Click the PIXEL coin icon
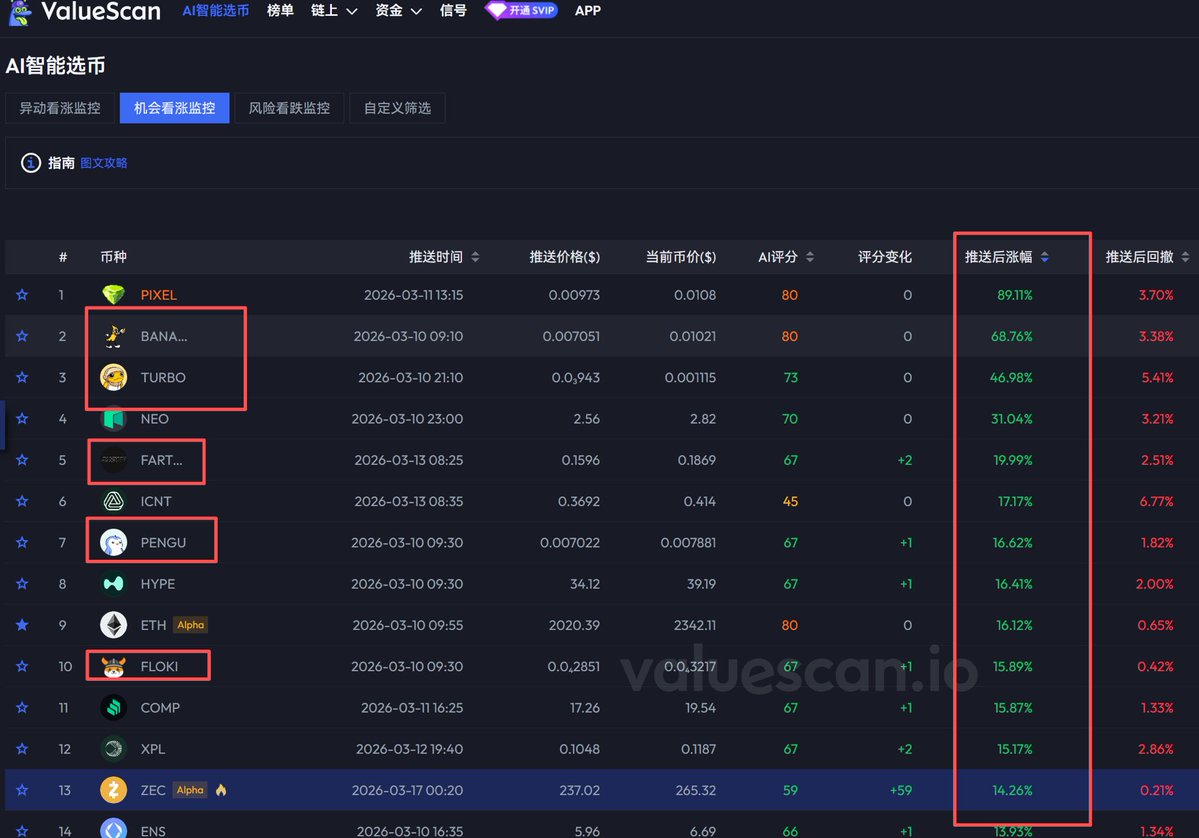The width and height of the screenshot is (1199, 838). pyautogui.click(x=113, y=295)
